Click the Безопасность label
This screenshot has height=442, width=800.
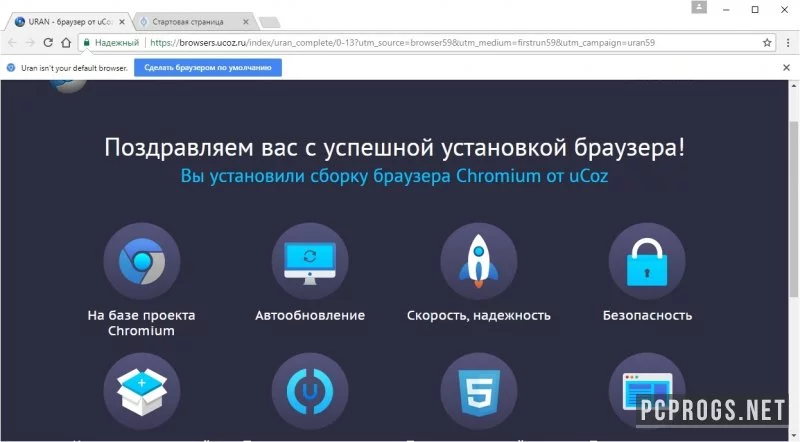coord(647,315)
